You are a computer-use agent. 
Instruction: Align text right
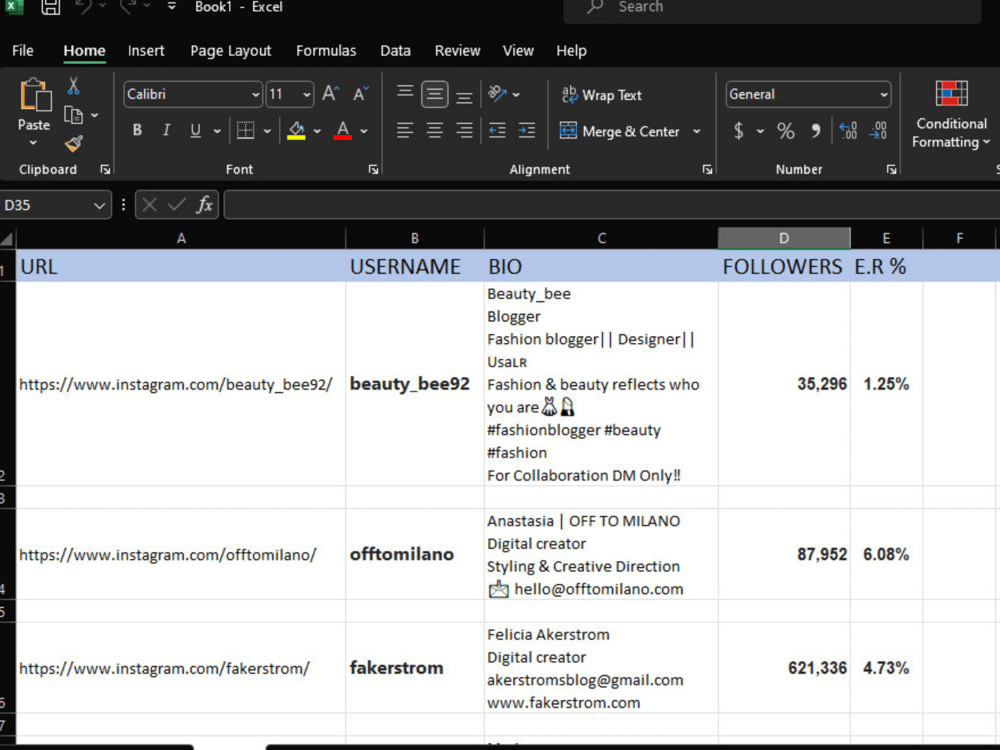pos(464,131)
